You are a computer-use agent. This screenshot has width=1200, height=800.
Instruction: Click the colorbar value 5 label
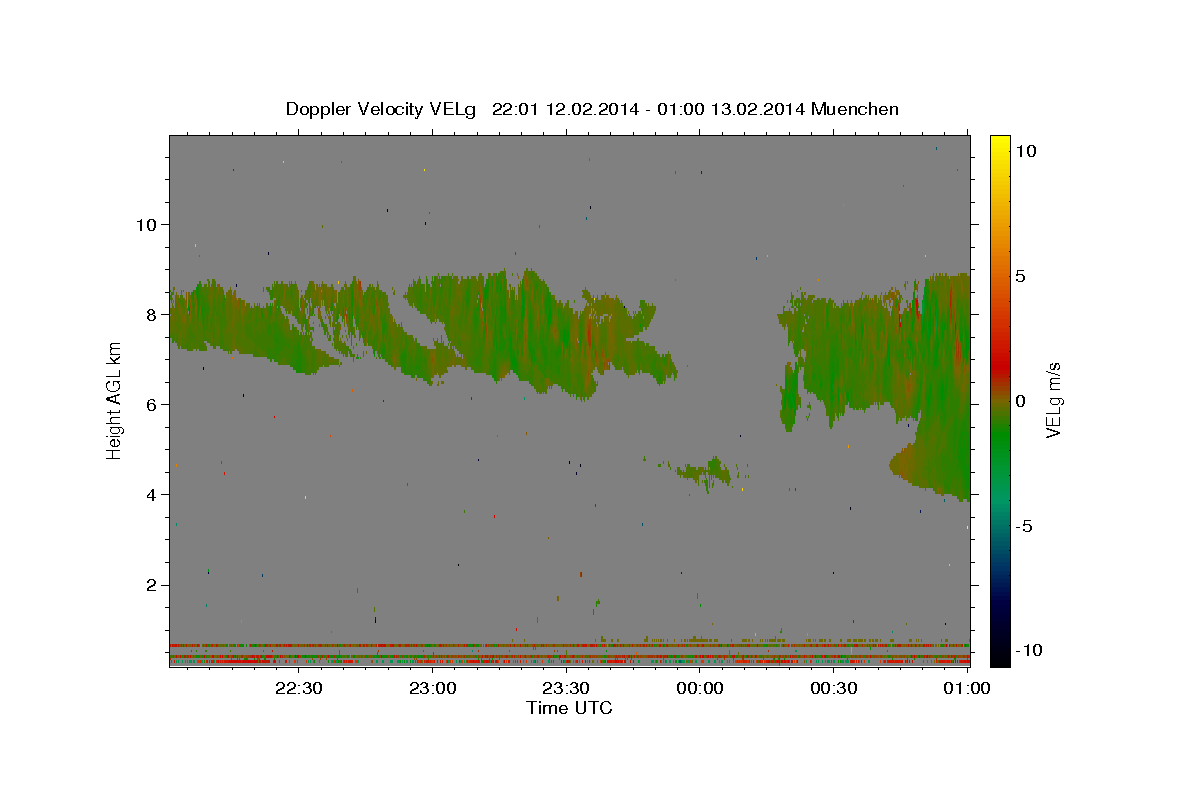(x=1019, y=276)
